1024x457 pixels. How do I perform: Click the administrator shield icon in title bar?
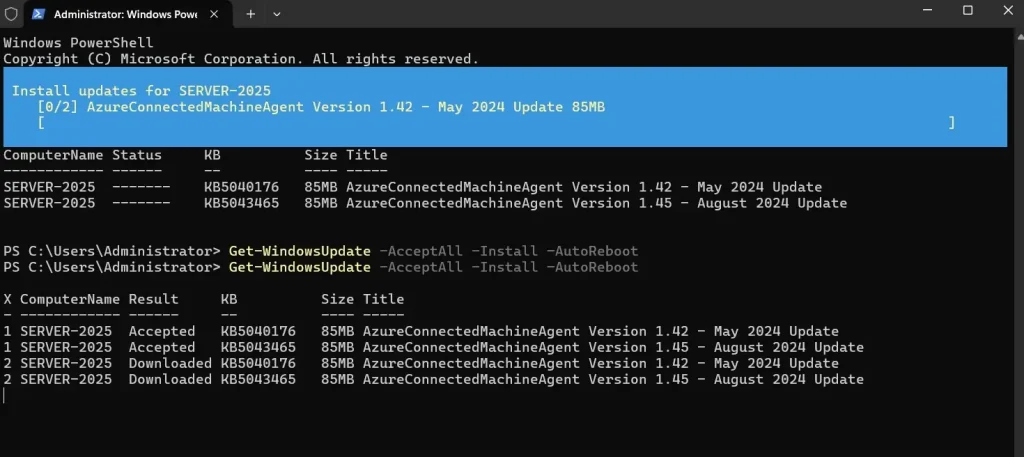coord(10,14)
